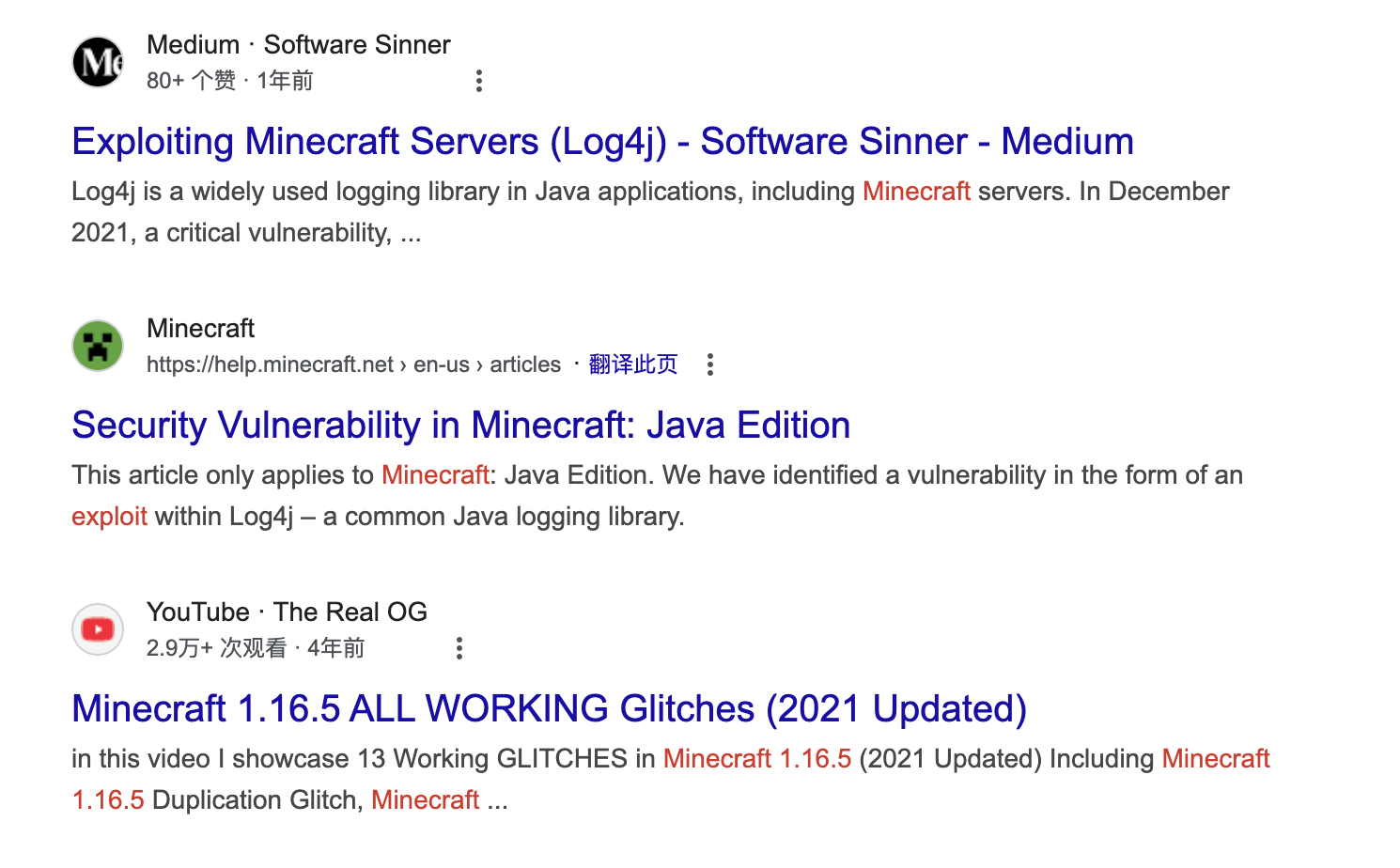Click the "Minecraft" site name above URL
Image resolution: width=1400 pixels, height=868 pixels.
(x=200, y=329)
